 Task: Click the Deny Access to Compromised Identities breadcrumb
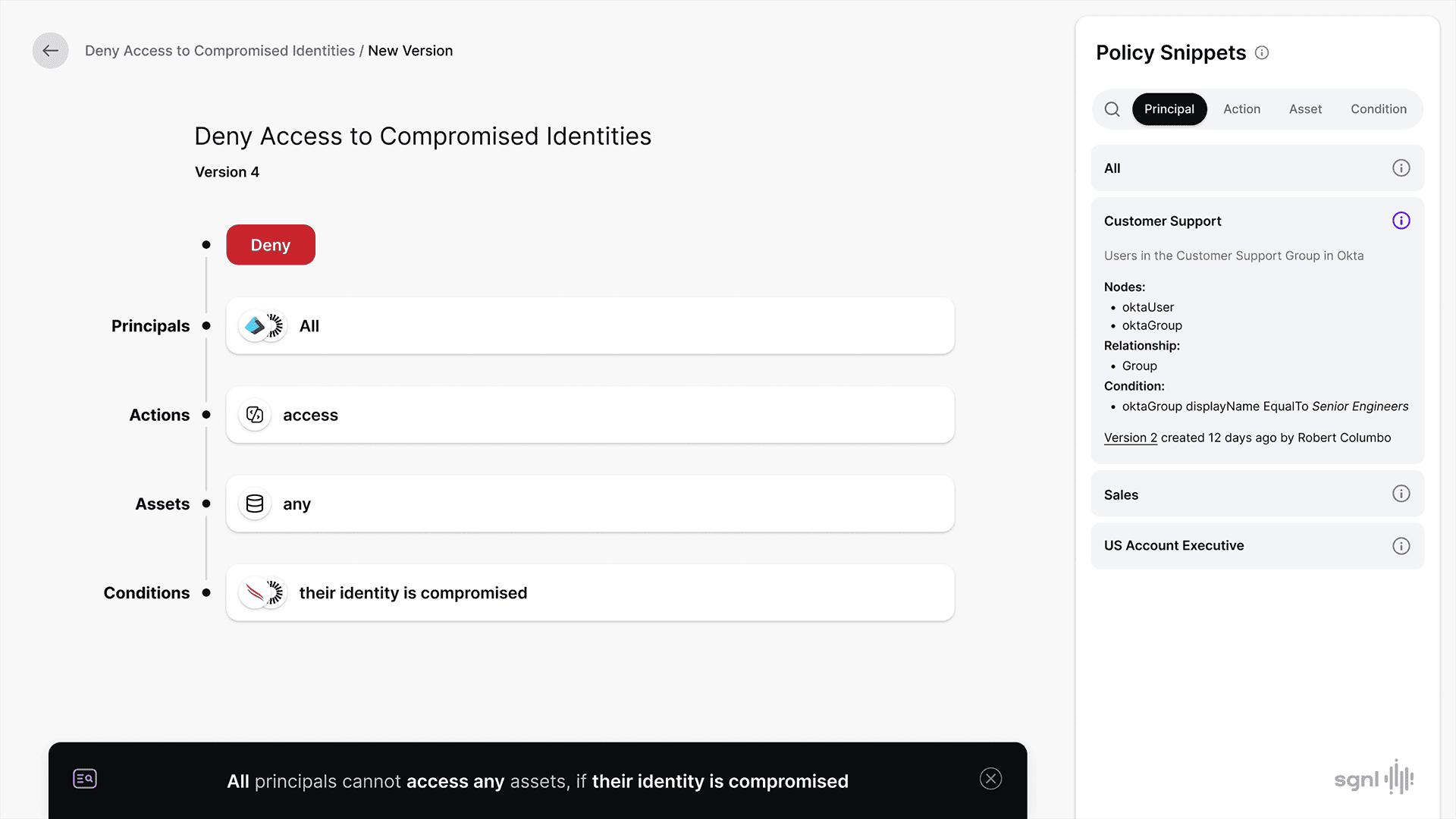tap(220, 51)
